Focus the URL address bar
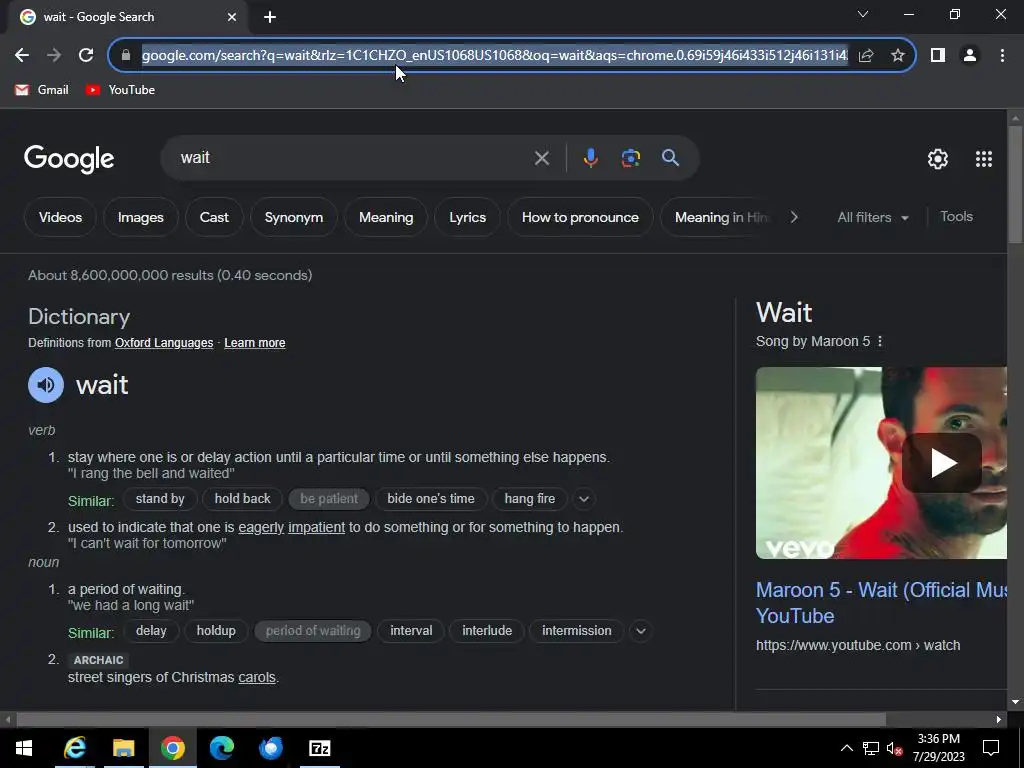Viewport: 1024px width, 768px height. point(494,56)
